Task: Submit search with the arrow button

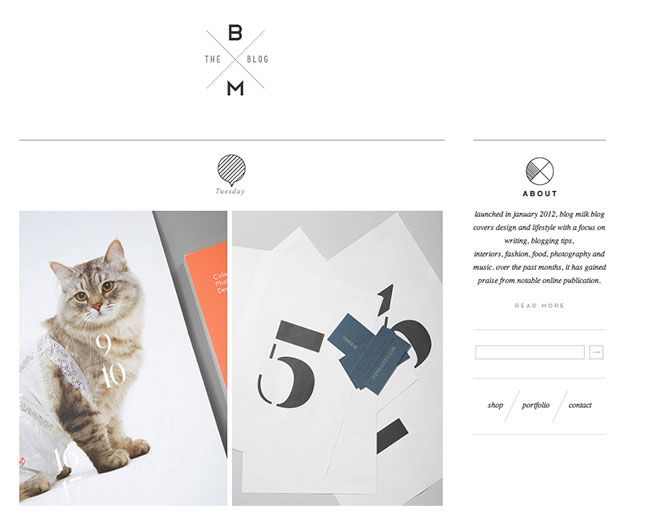Action: (596, 352)
